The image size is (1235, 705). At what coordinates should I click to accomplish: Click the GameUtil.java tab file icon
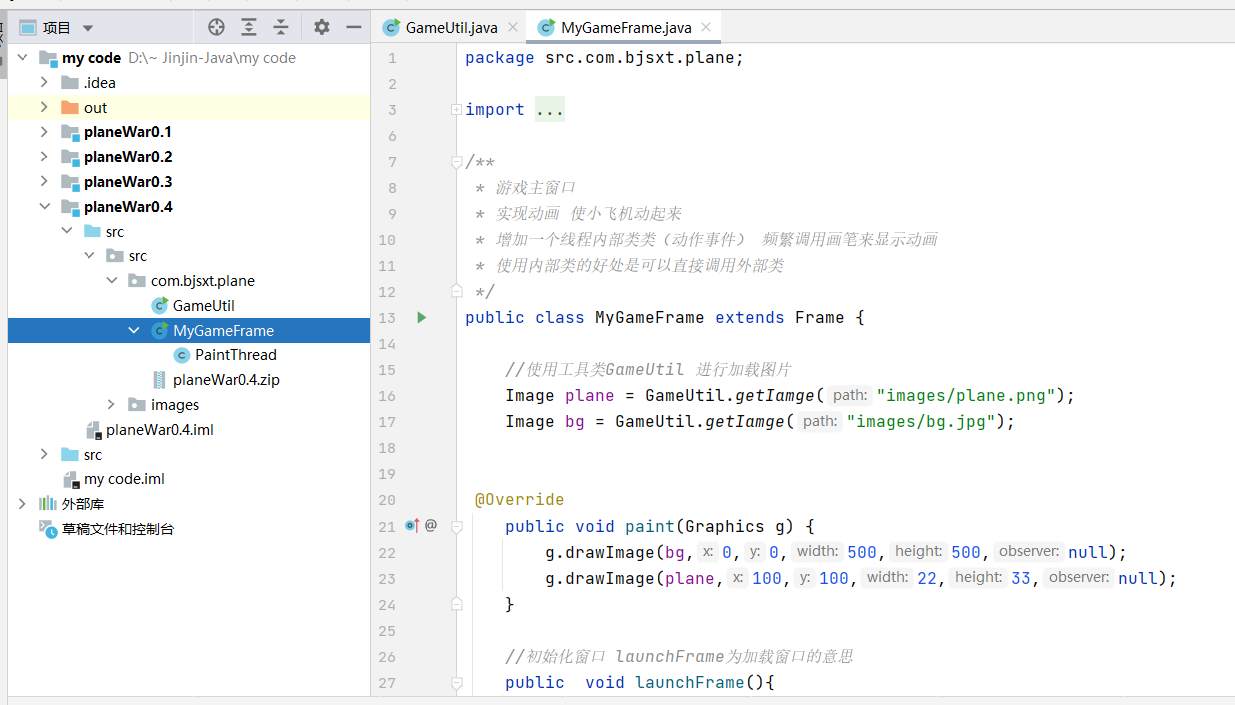(392, 27)
